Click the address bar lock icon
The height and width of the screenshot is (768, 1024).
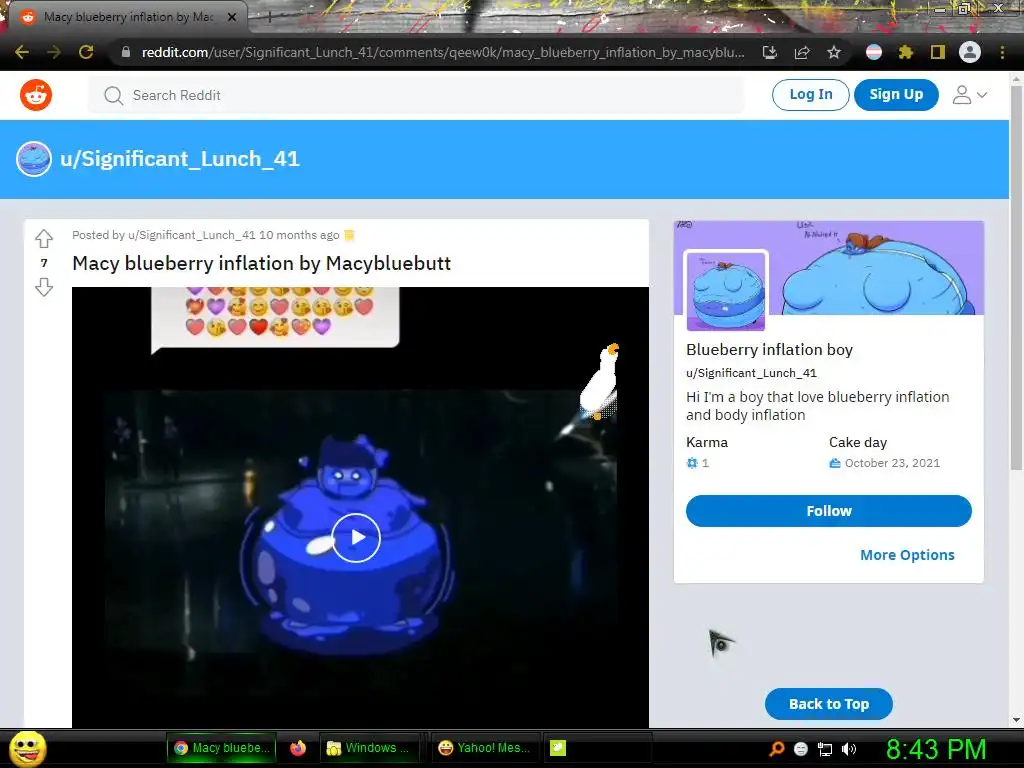[x=126, y=52]
